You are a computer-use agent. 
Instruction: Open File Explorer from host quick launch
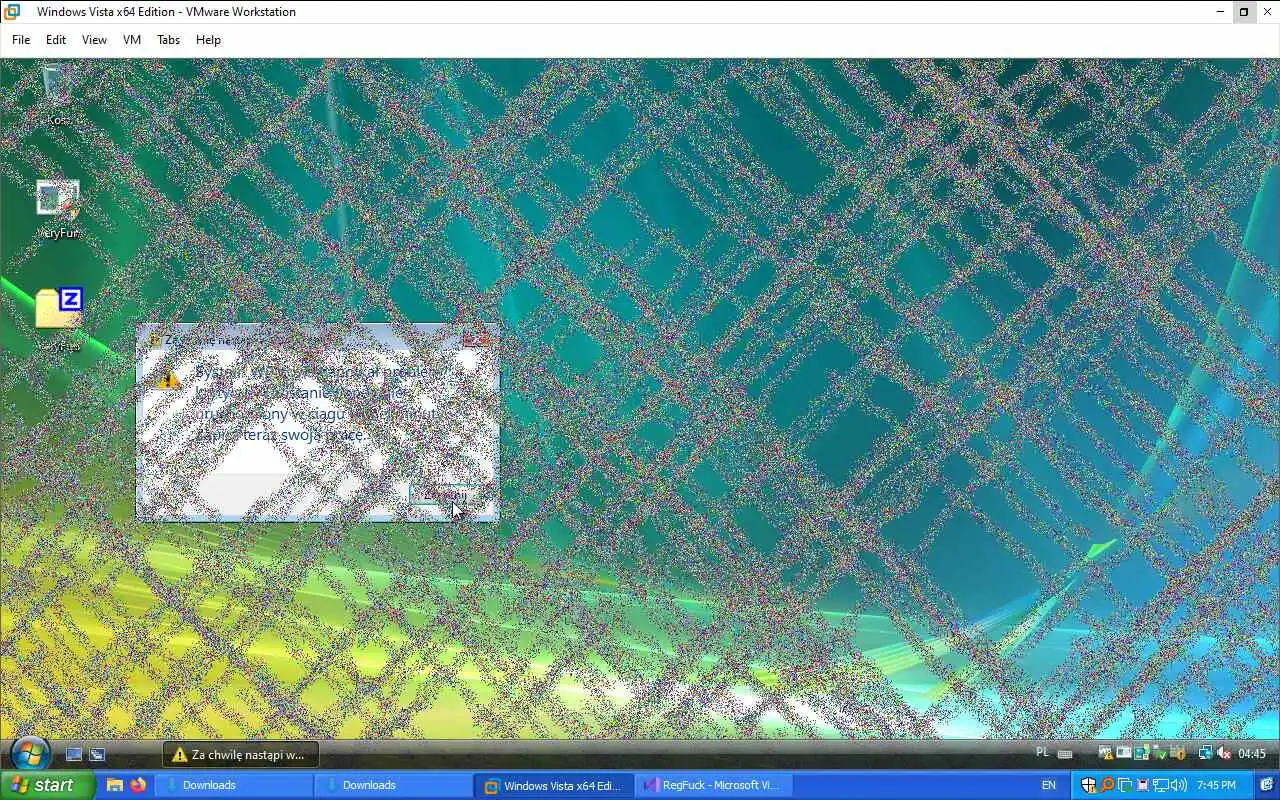(115, 785)
